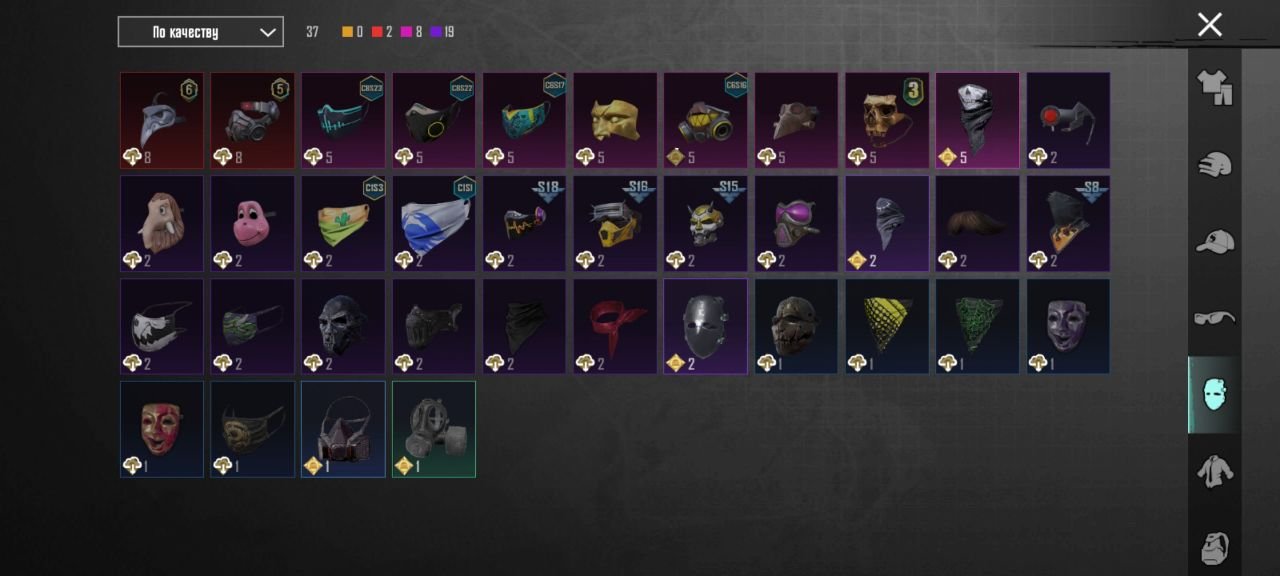
Task: Pick the golden face mask item
Action: click(615, 120)
